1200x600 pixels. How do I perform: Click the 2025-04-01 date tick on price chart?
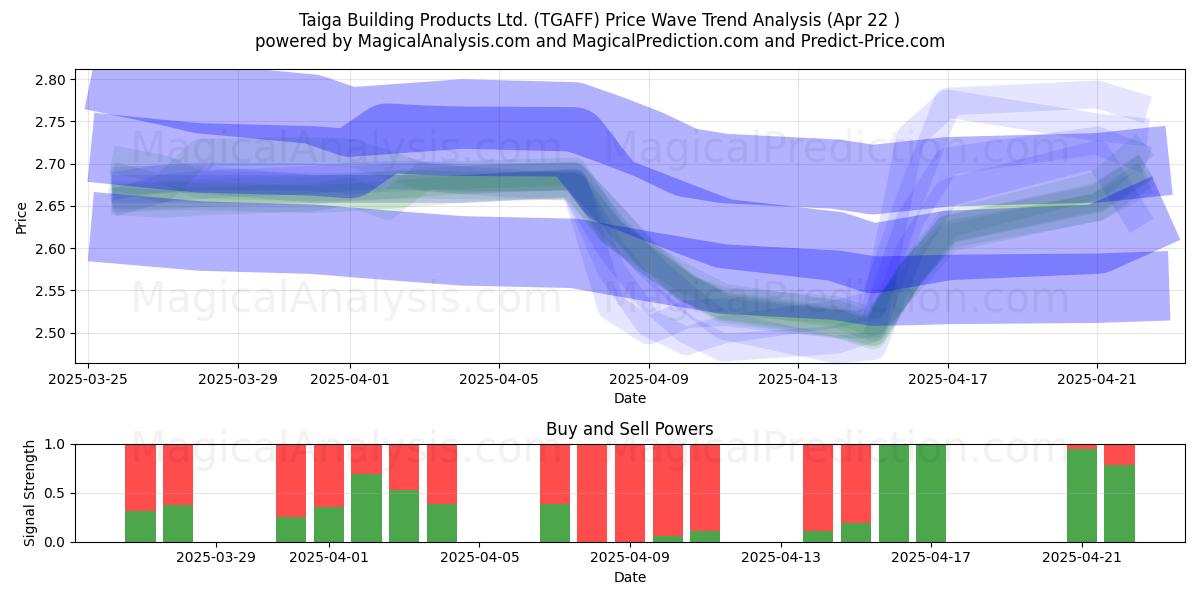click(x=350, y=379)
